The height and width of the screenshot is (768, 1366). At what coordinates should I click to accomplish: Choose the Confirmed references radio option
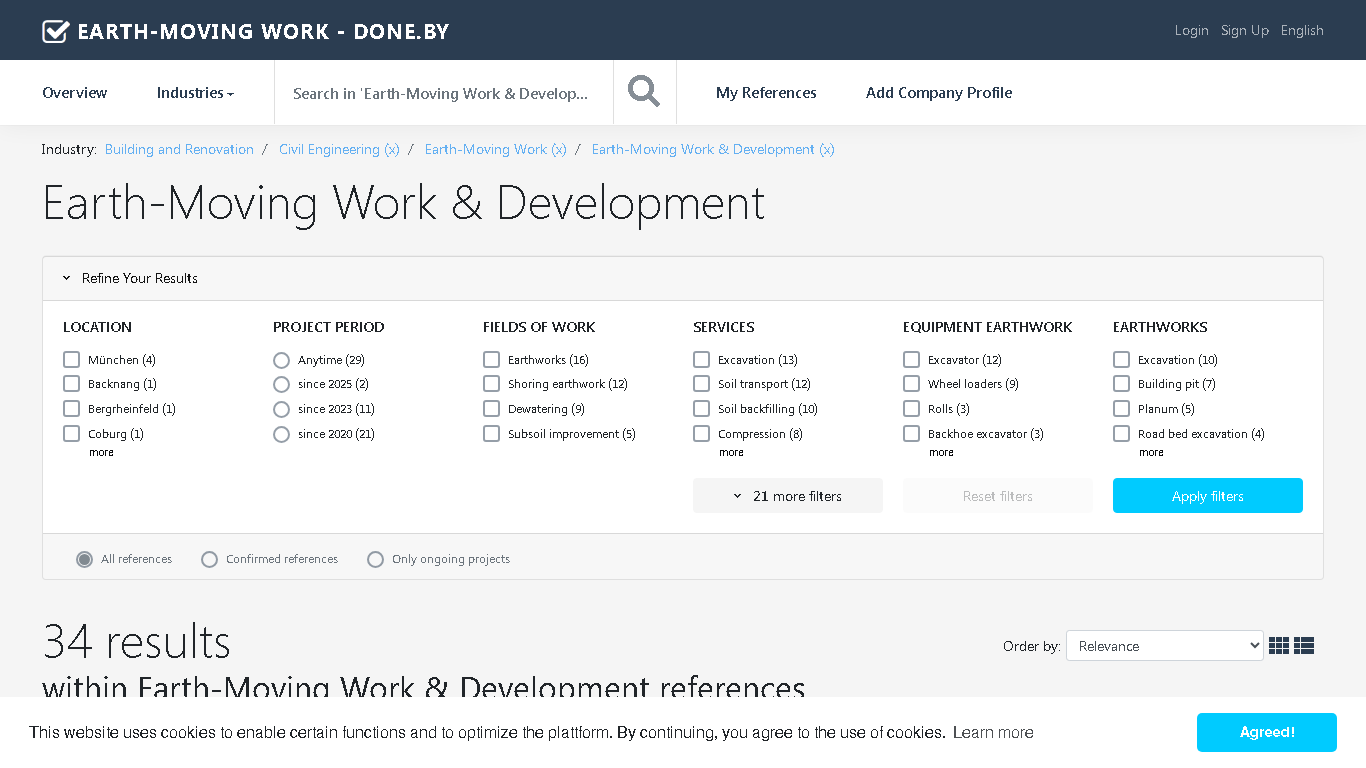point(209,559)
